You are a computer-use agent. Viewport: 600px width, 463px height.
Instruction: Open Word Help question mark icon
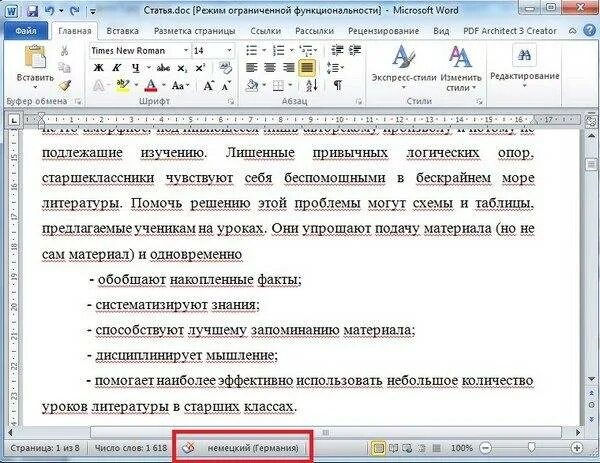[x=590, y=31]
